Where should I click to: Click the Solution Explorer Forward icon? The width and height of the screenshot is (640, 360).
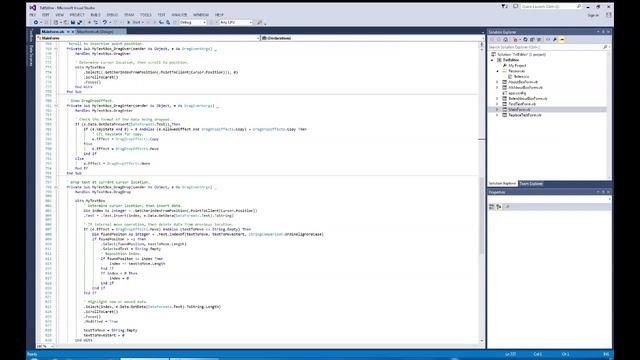coord(498,40)
